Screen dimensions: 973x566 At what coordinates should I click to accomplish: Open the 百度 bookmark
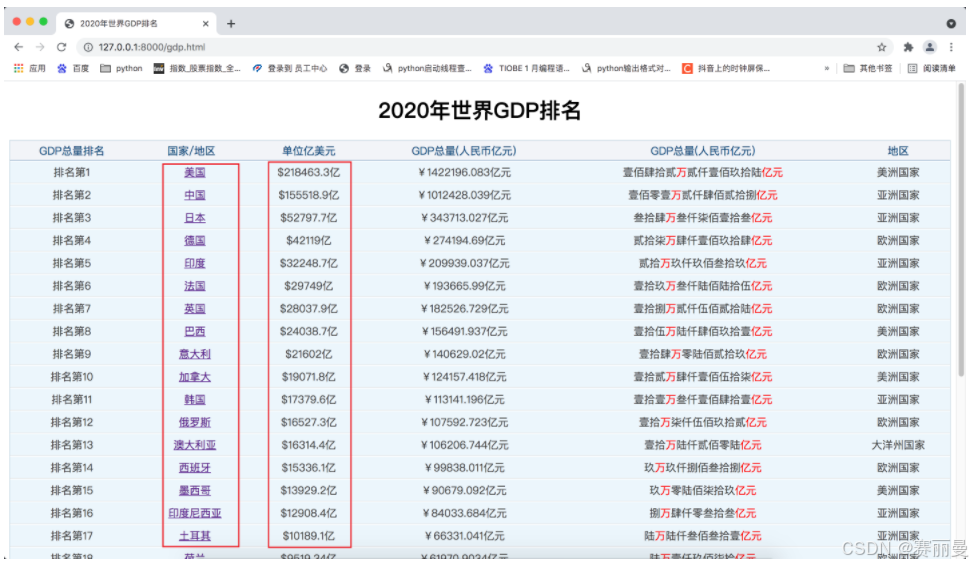point(73,68)
